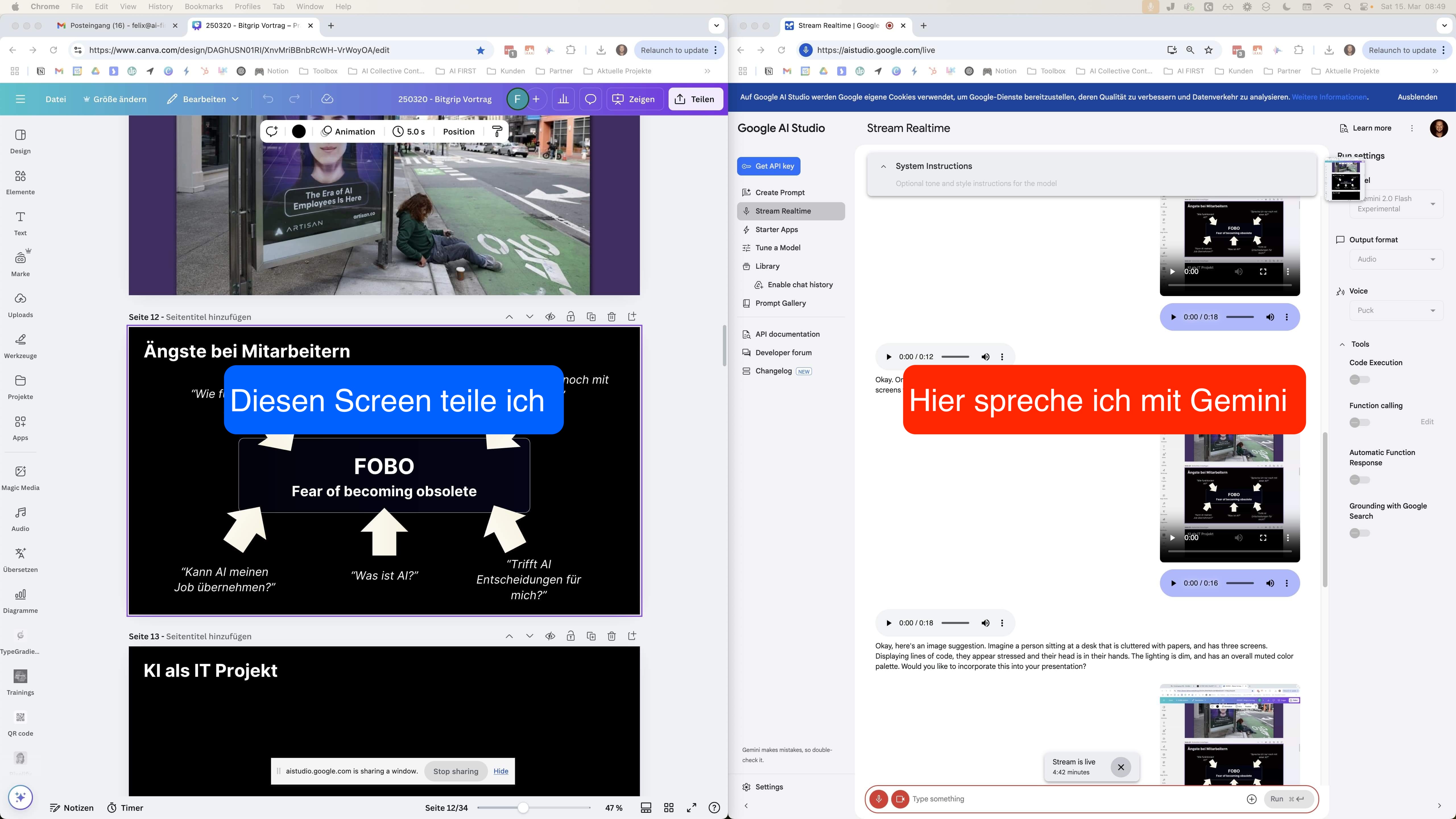The image size is (1456, 819).
Task: Click the Canva analytics bar chart icon
Action: (x=563, y=99)
